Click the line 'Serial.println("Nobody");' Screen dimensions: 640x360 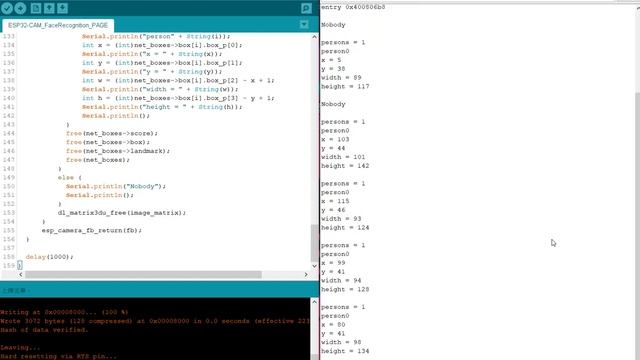pos(116,186)
